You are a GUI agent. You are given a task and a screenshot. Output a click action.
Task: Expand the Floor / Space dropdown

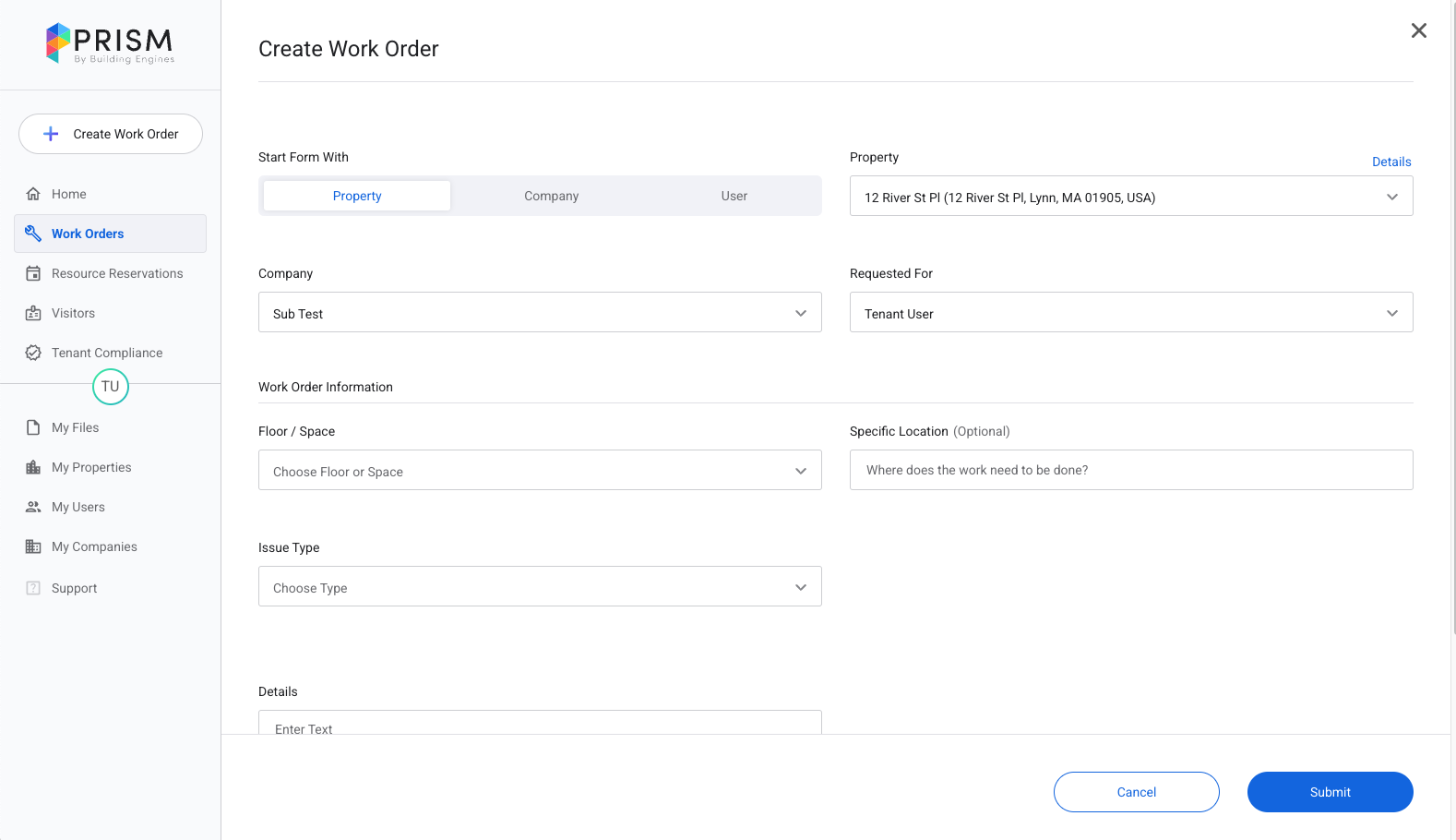[540, 471]
